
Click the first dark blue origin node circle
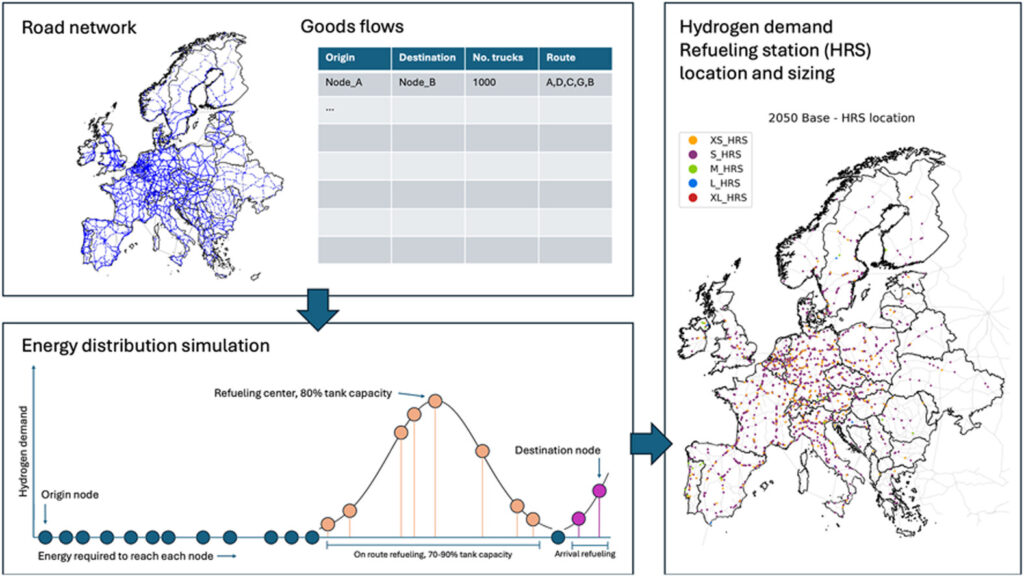coord(46,536)
